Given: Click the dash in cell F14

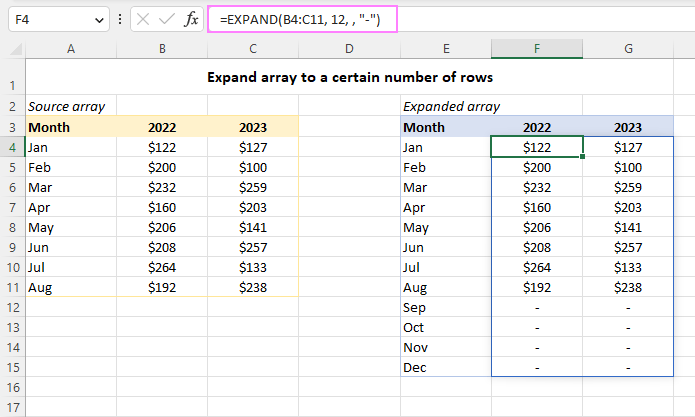Looking at the screenshot, I should [x=537, y=347].
